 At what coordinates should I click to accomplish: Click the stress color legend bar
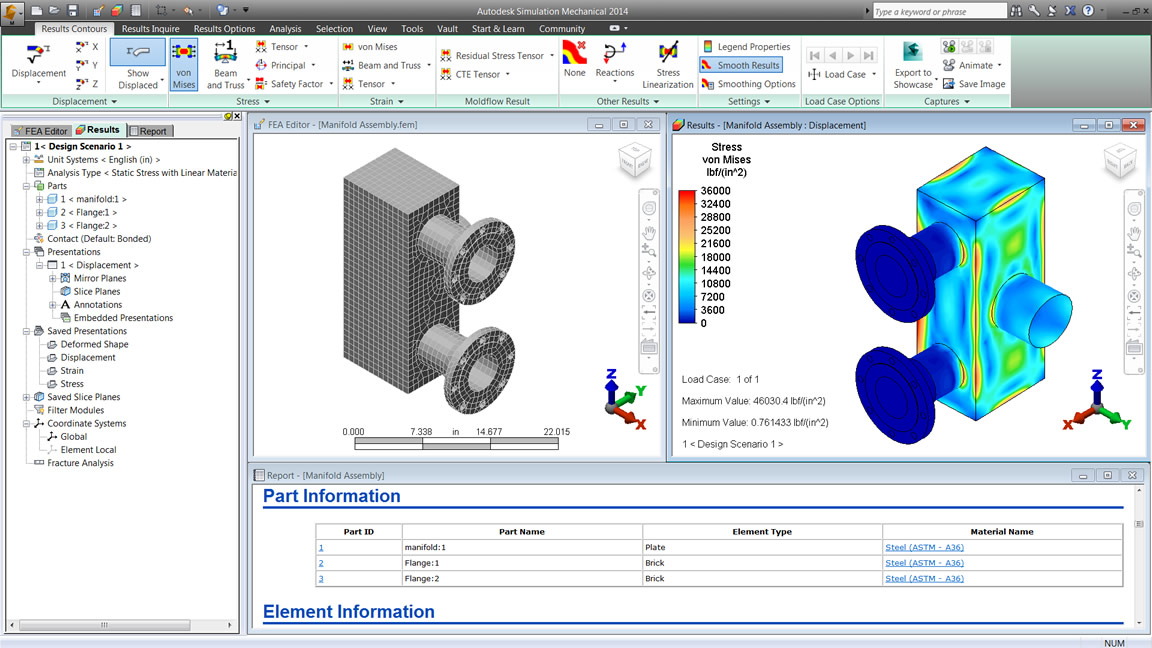(x=687, y=256)
